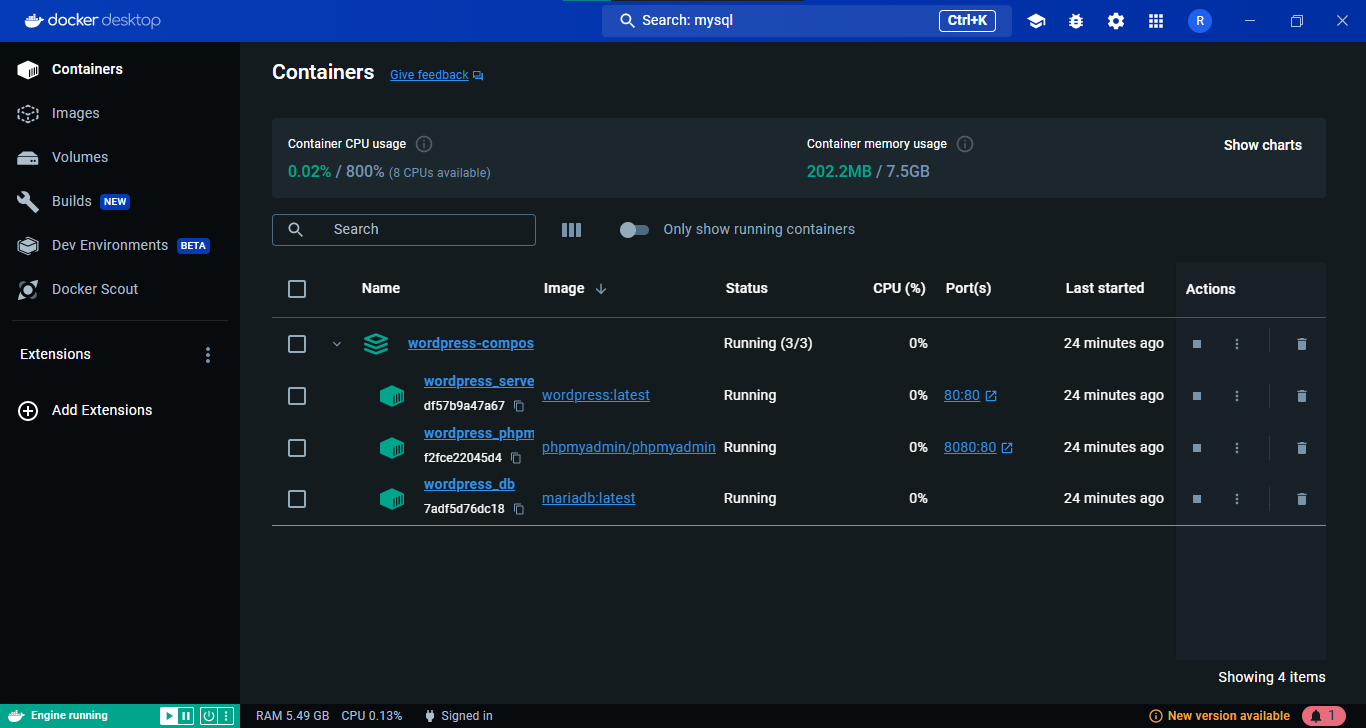This screenshot has height=728, width=1366.
Task: Click the Container memory usage info icon
Action: [965, 144]
